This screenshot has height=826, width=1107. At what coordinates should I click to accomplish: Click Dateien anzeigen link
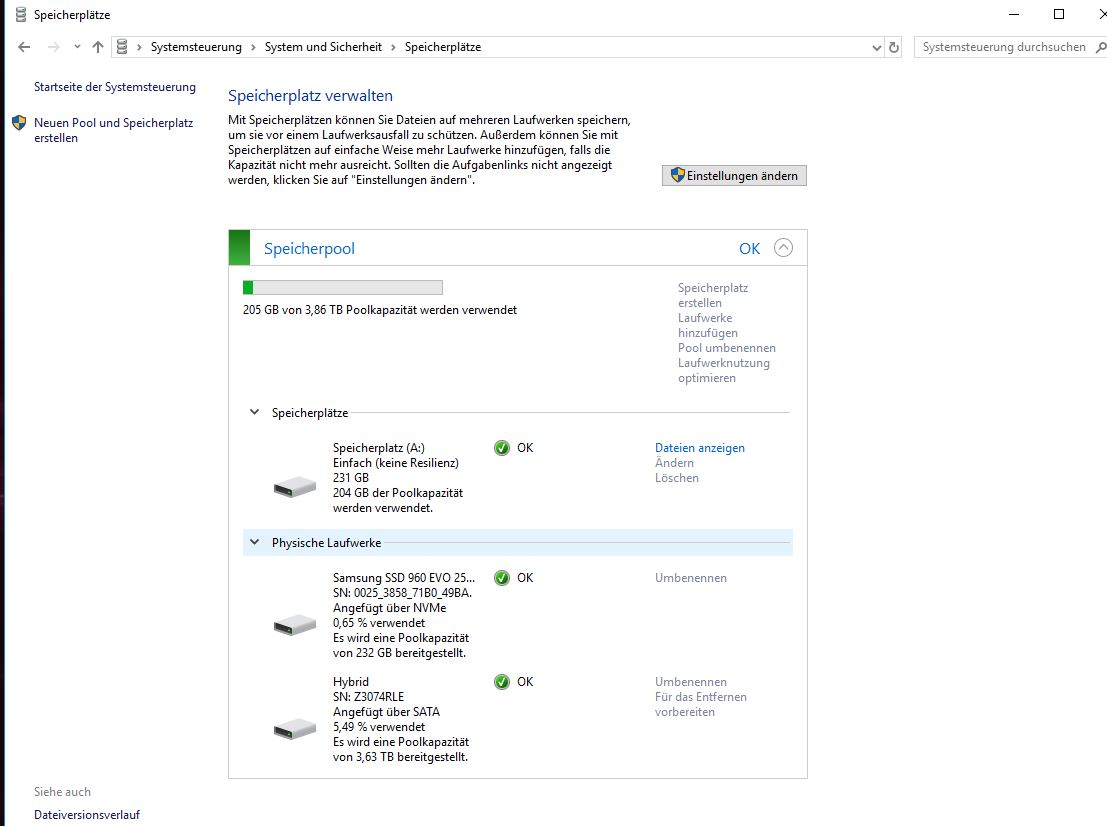700,448
